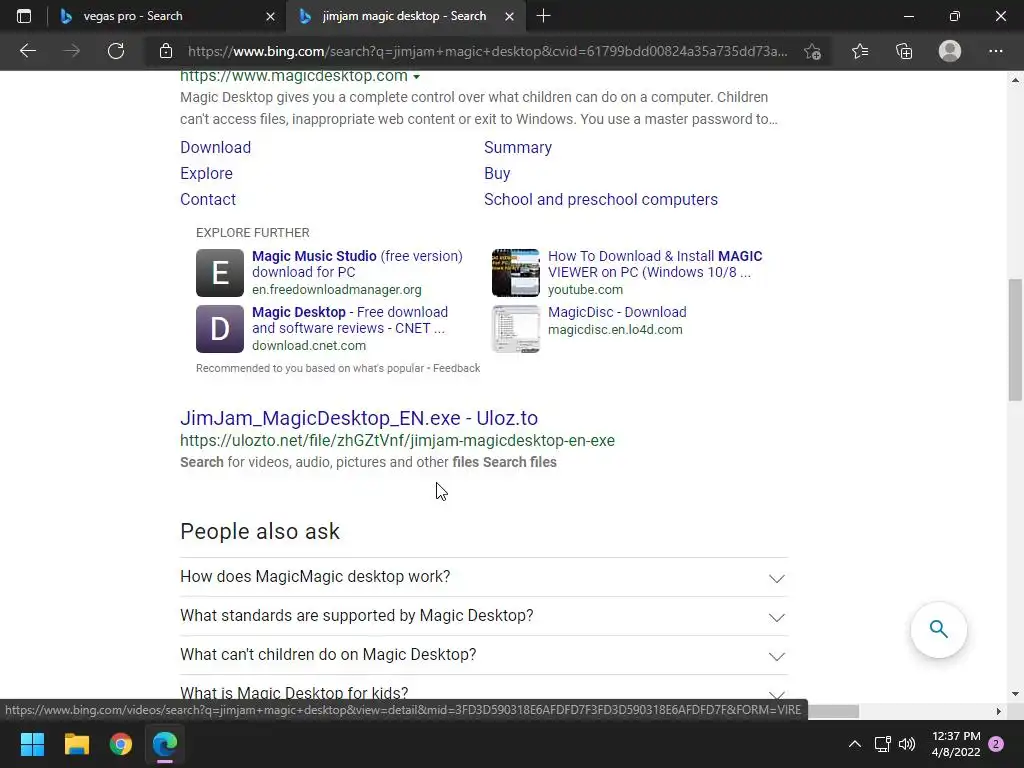Open a new browser tab
The width and height of the screenshot is (1024, 768).
[543, 16]
